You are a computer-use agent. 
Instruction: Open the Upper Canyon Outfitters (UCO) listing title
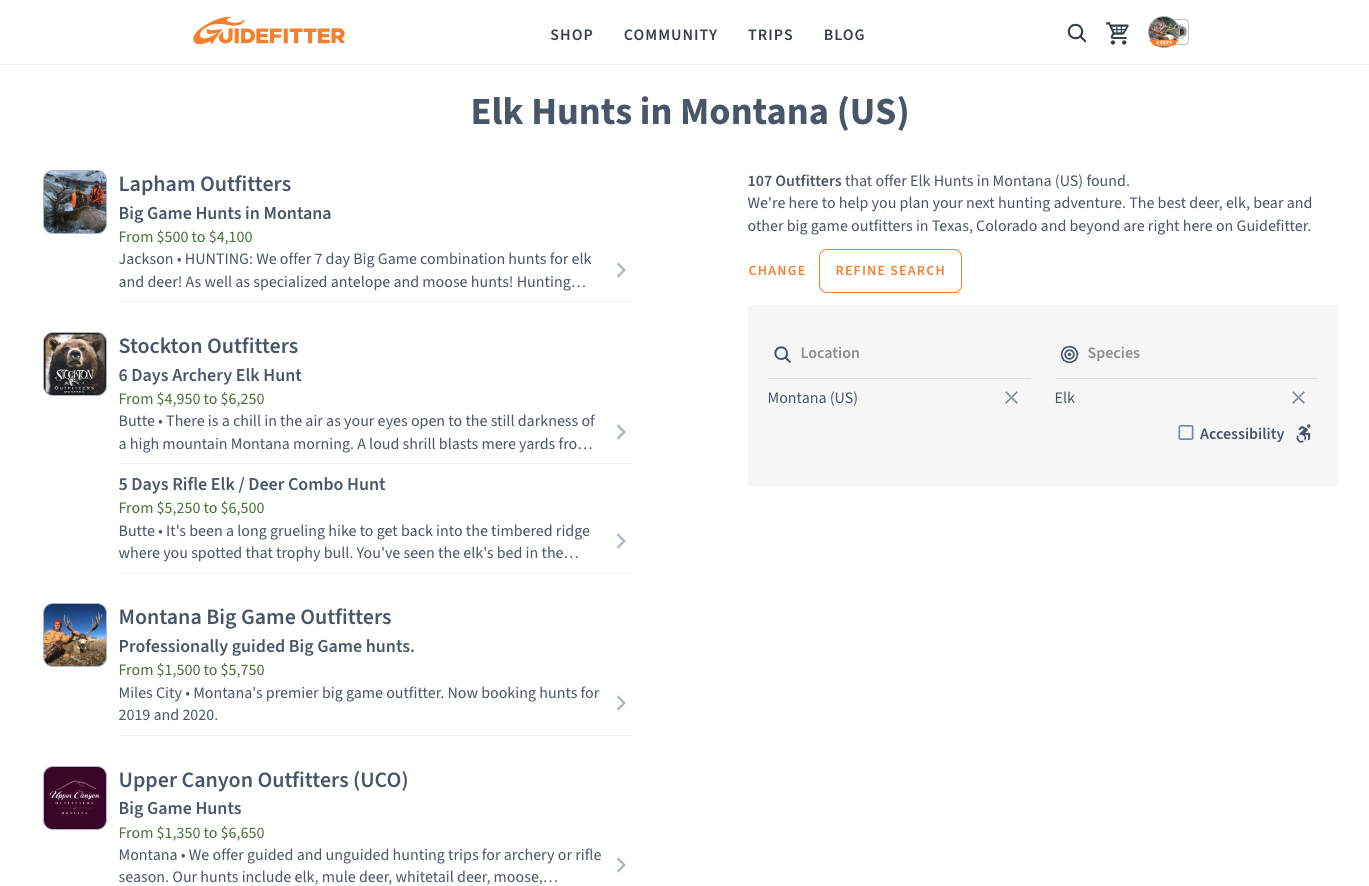263,779
